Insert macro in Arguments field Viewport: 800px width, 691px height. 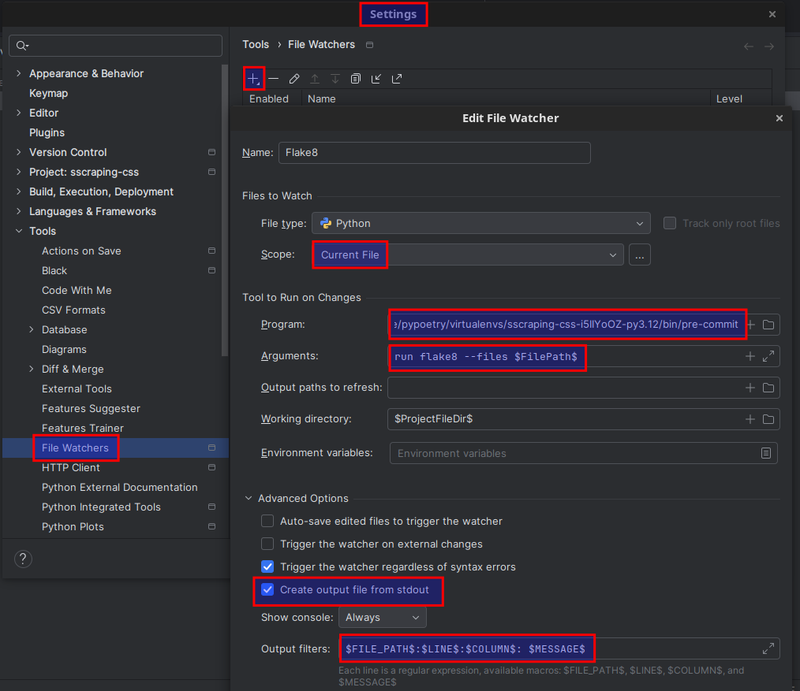(750, 356)
